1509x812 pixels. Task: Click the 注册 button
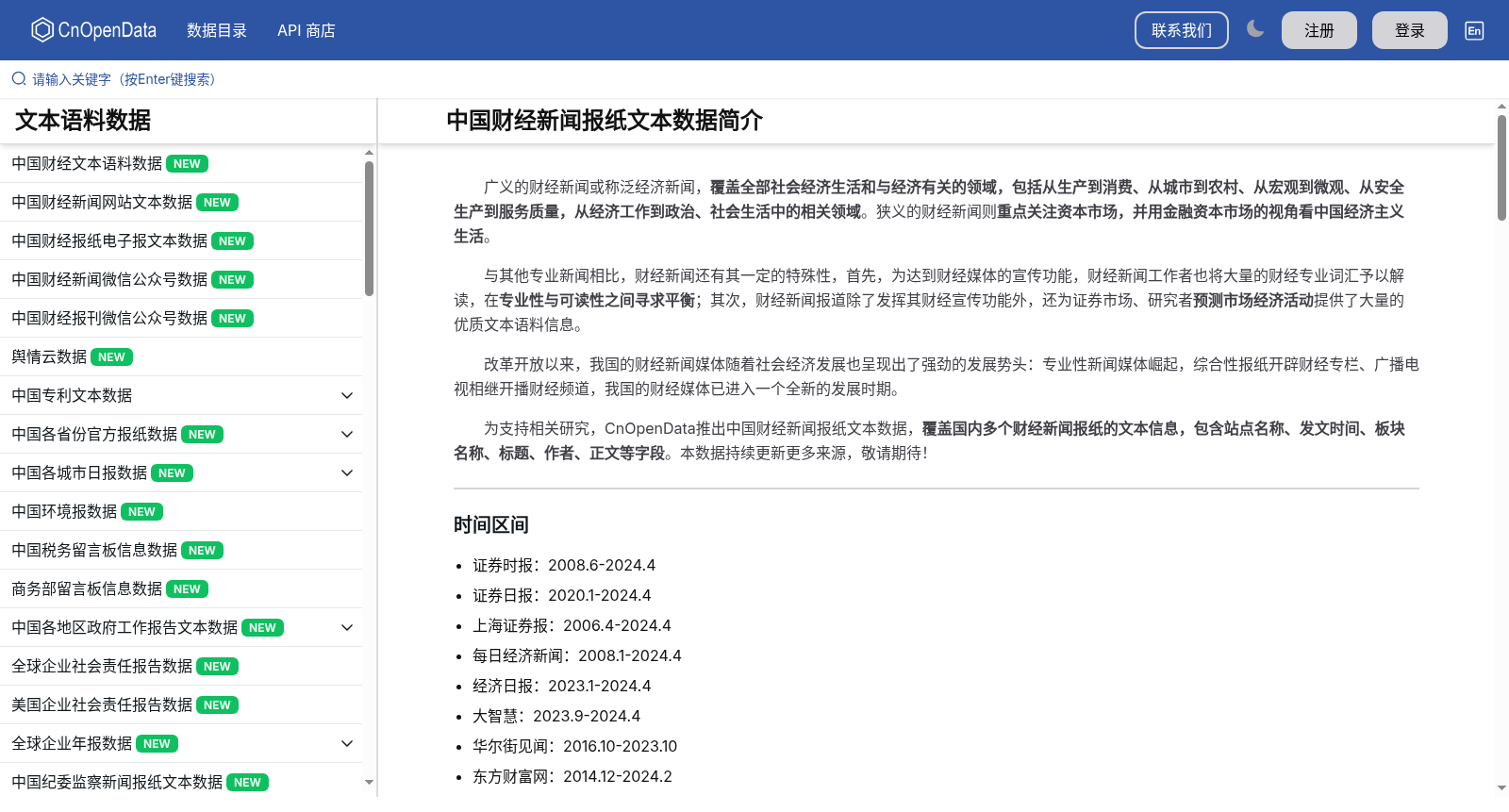tap(1319, 30)
